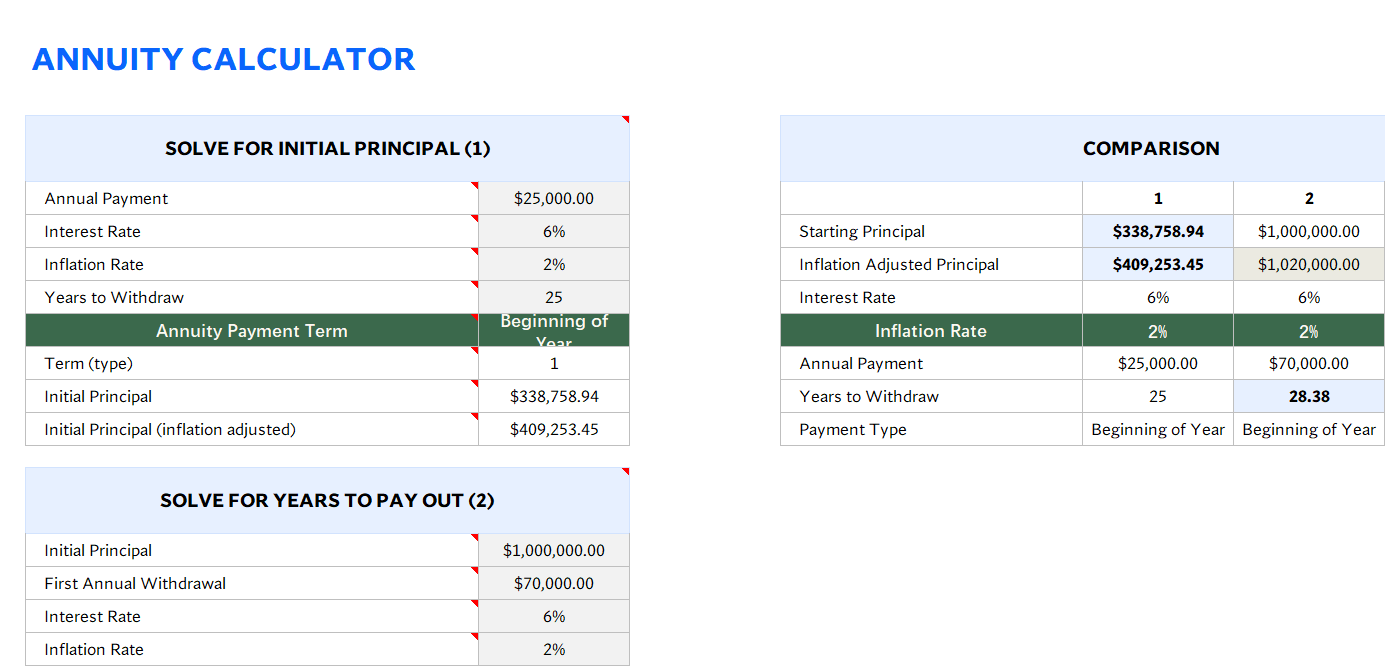1385x666 pixels.
Task: Select the Term (type) label
Action: 252,363
